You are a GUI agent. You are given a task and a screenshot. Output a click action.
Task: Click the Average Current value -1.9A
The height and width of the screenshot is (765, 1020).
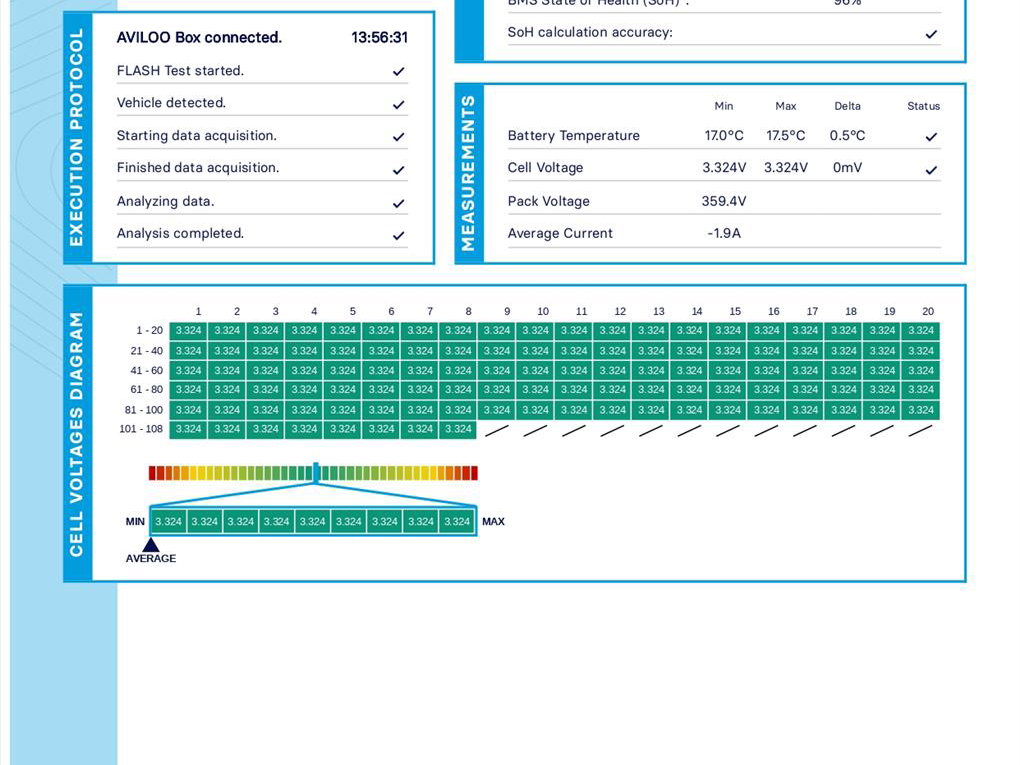(723, 233)
